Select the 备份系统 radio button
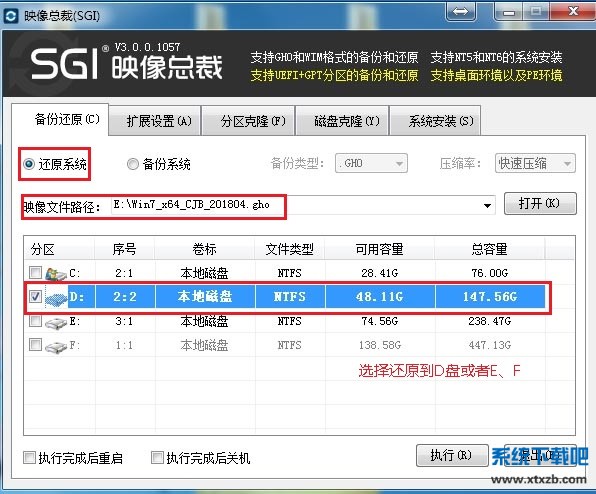This screenshot has height=494, width=596. click(133, 164)
